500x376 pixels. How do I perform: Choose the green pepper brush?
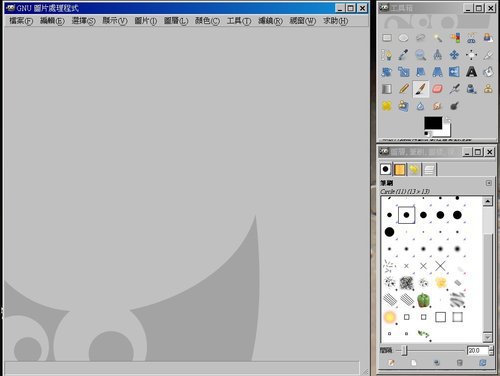[x=423, y=300]
